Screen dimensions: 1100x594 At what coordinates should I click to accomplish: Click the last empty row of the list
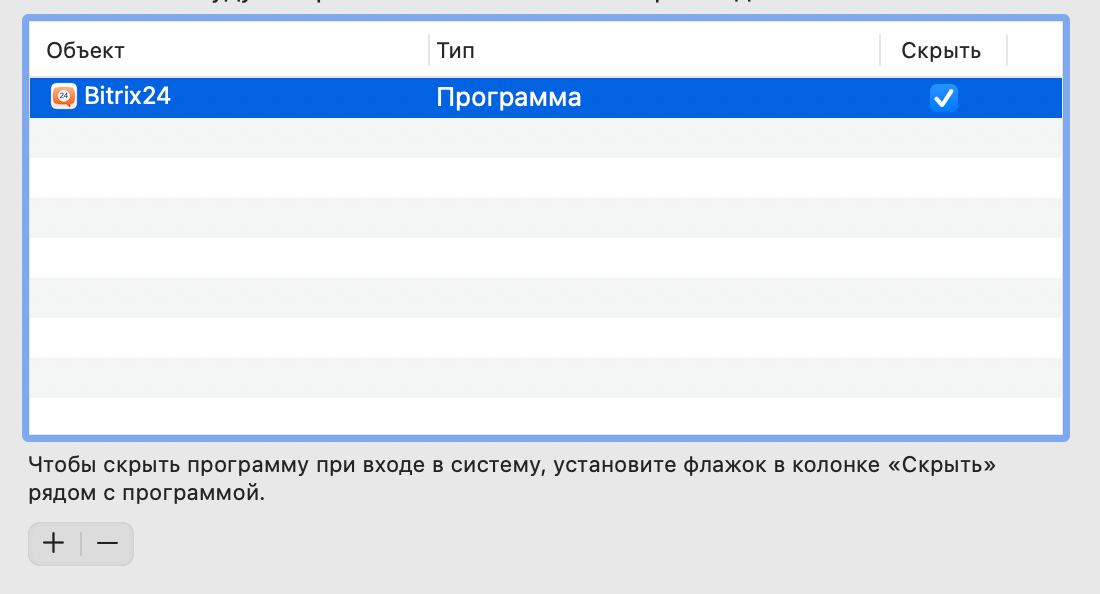(x=545, y=416)
